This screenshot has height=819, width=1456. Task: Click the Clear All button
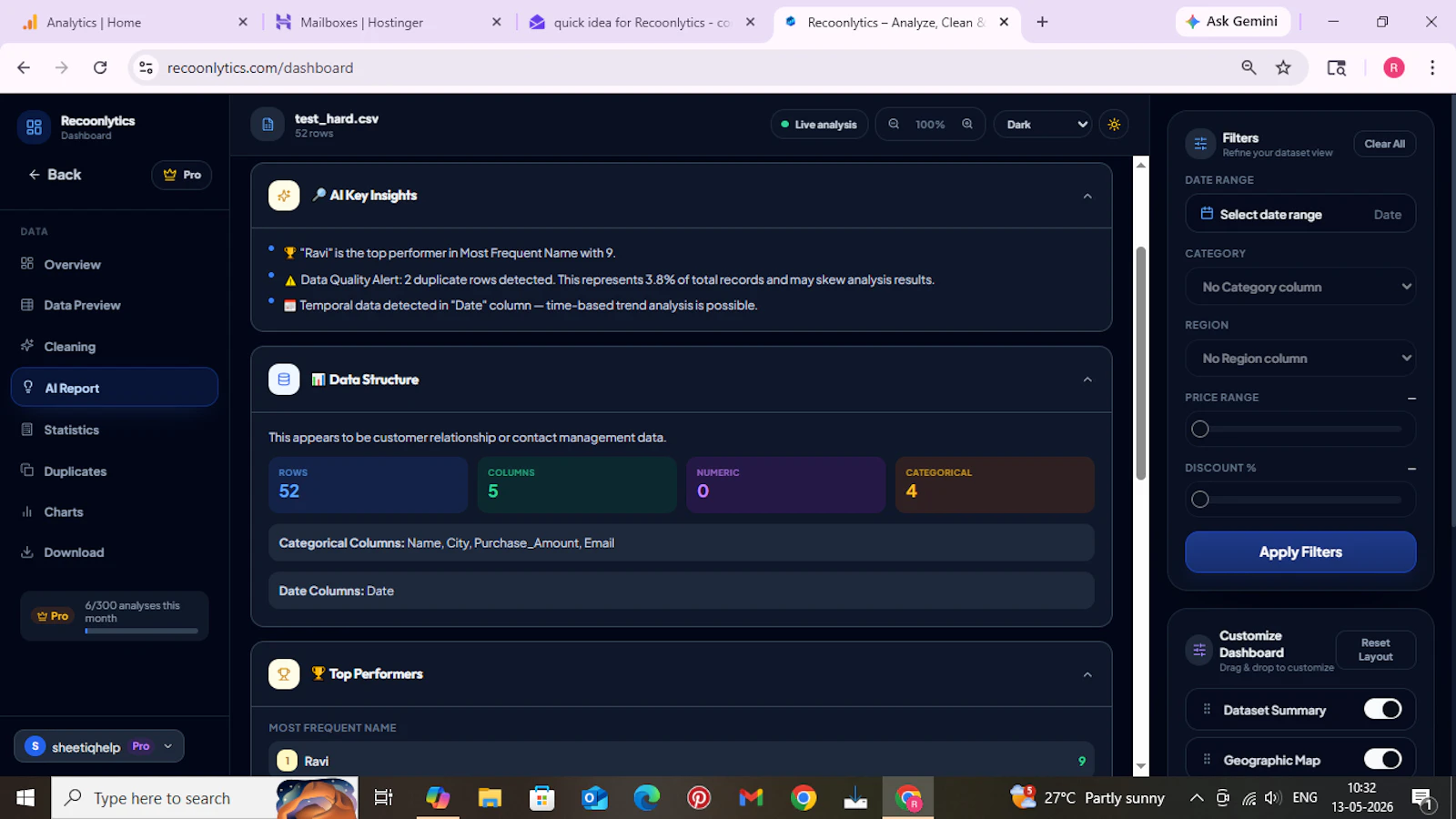point(1384,144)
